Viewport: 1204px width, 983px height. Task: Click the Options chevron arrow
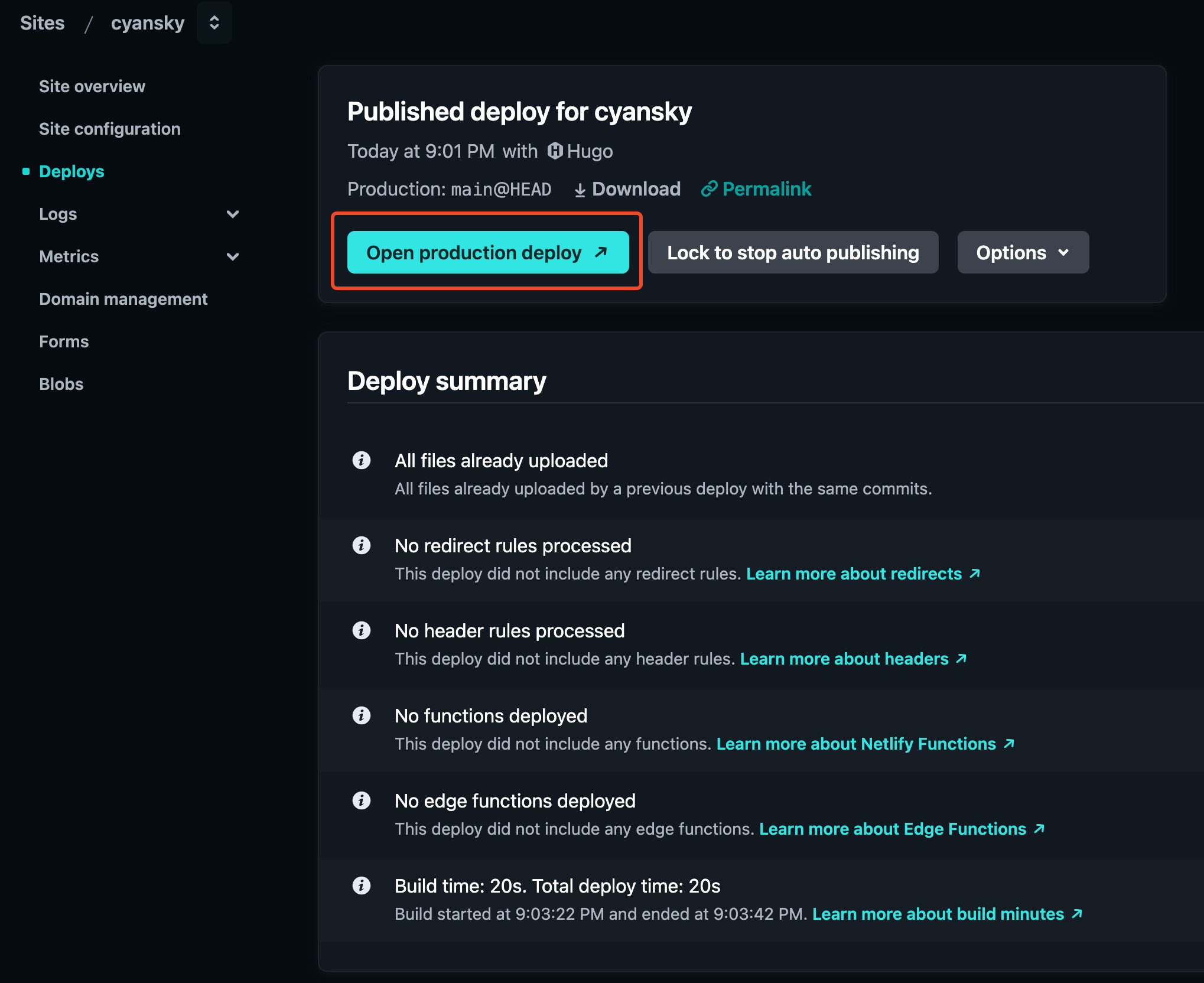[x=1063, y=253]
